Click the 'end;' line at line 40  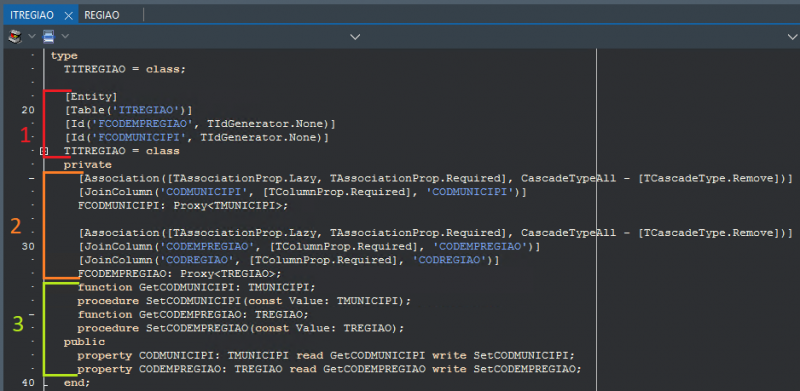[x=77, y=382]
